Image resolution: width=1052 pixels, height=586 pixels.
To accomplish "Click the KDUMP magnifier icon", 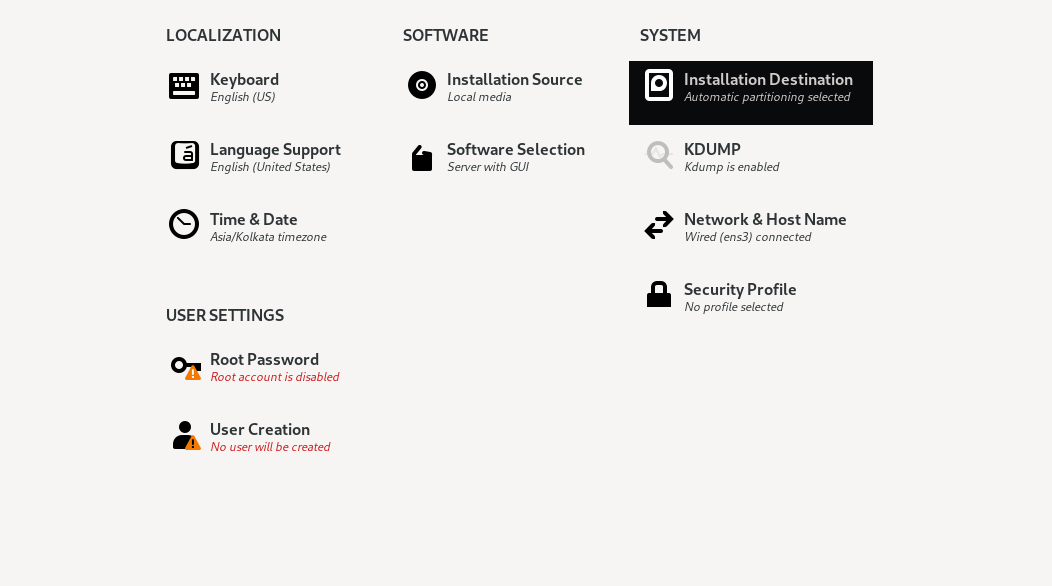I will pyautogui.click(x=659, y=155).
